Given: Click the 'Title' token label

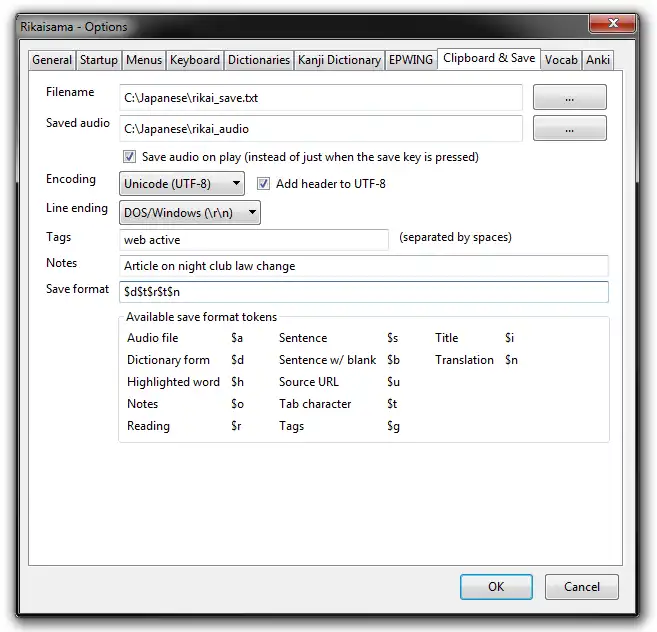Looking at the screenshot, I should point(446,338).
